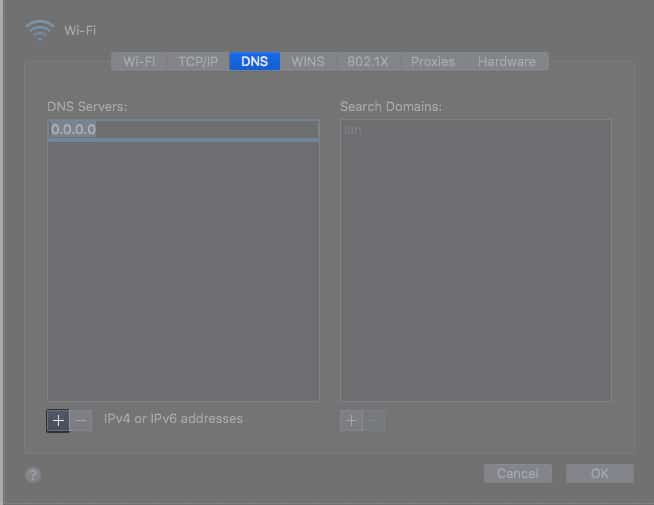This screenshot has height=505, width=654.
Task: Open help with question mark button
Action: pos(33,475)
